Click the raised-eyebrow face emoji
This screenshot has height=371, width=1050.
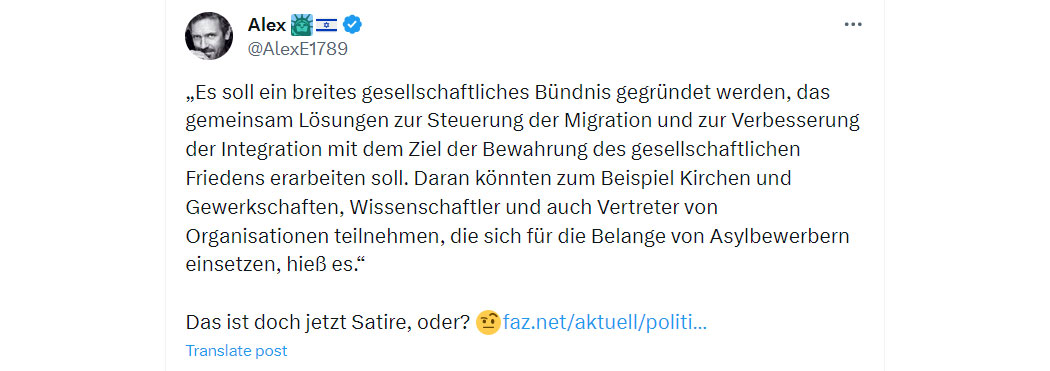(x=488, y=323)
